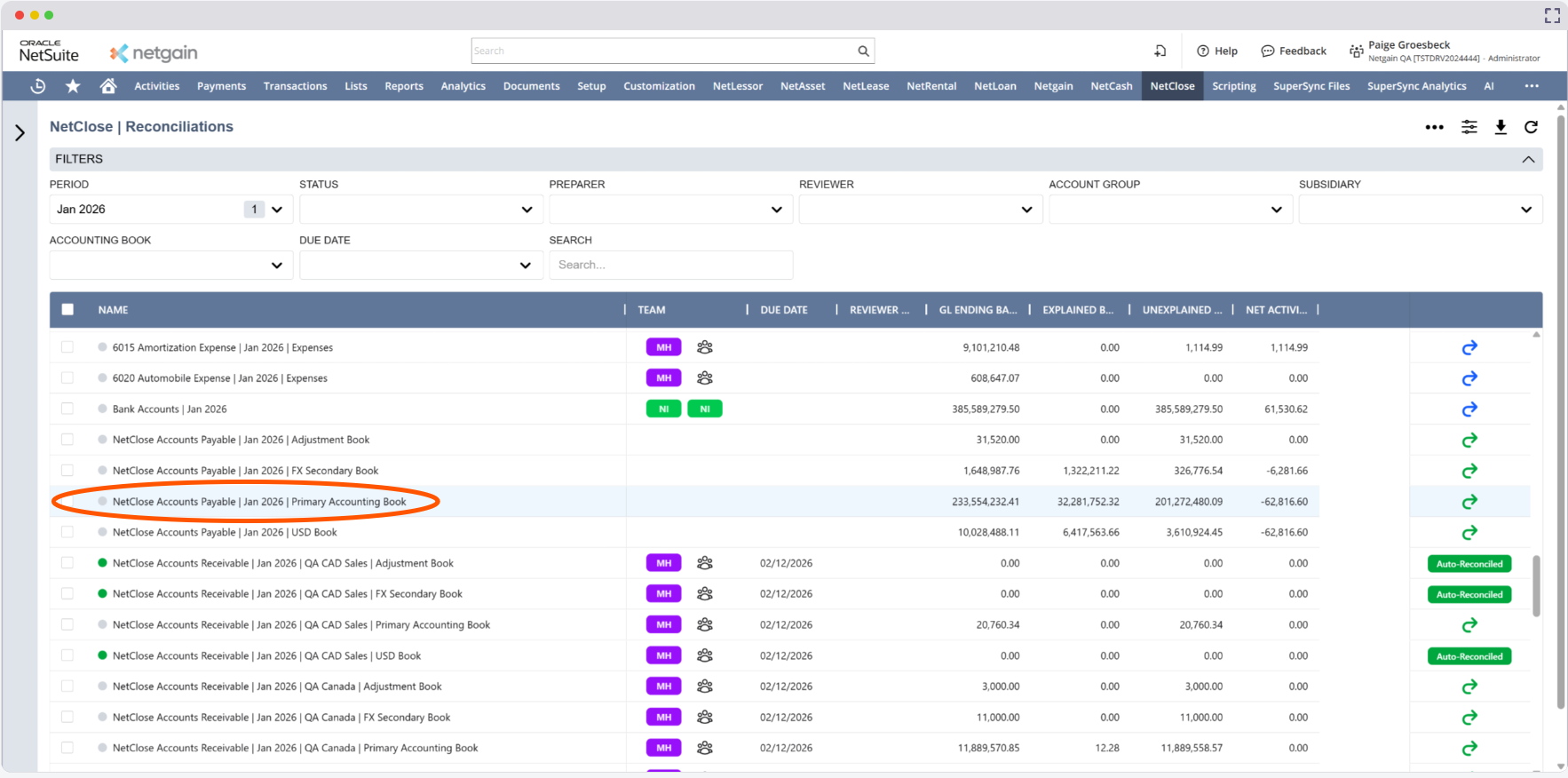Open the filter settings sliders icon
The width and height of the screenshot is (1568, 778).
1469,127
